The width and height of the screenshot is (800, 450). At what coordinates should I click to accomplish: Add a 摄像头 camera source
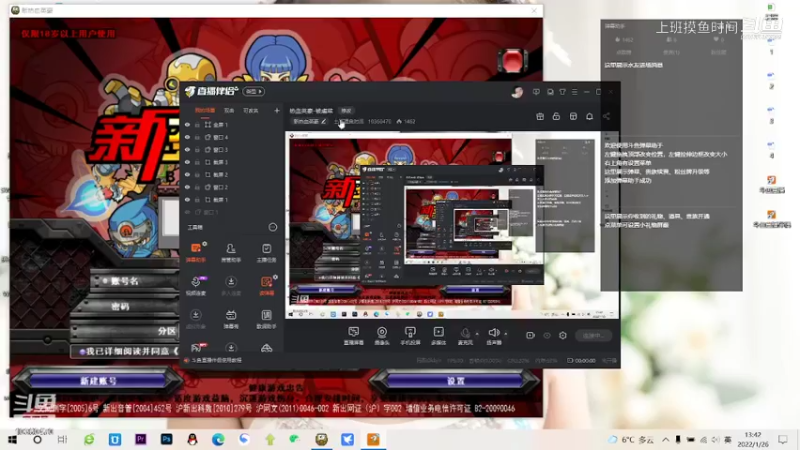point(382,336)
